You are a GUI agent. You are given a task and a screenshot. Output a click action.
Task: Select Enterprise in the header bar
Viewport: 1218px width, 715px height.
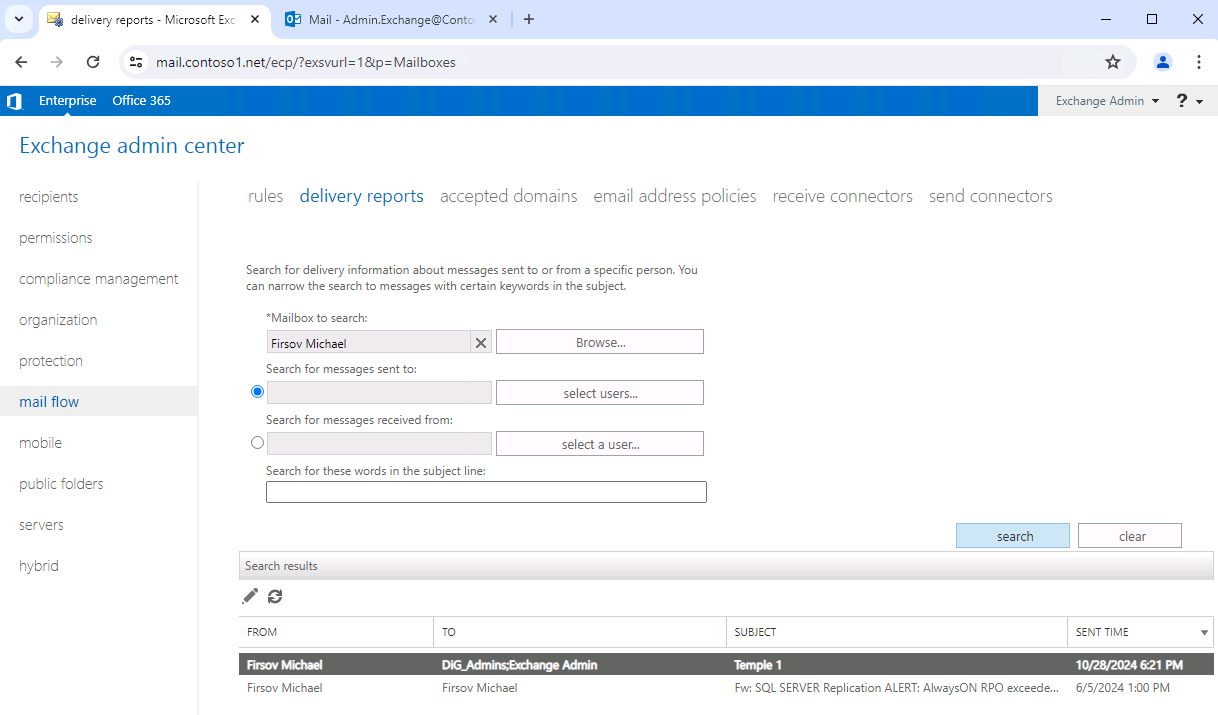click(x=68, y=101)
